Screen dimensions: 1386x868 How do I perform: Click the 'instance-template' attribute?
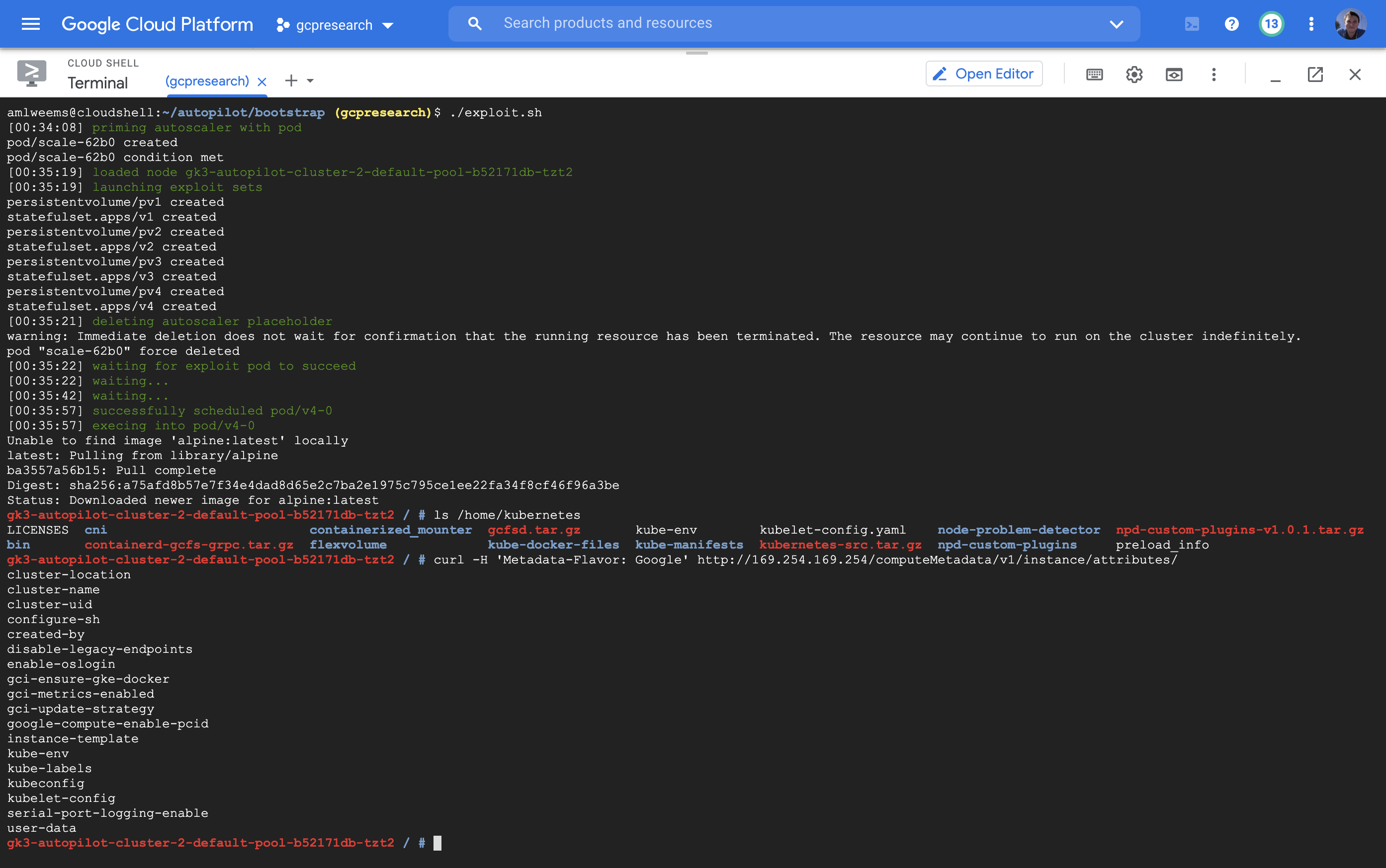coord(73,739)
